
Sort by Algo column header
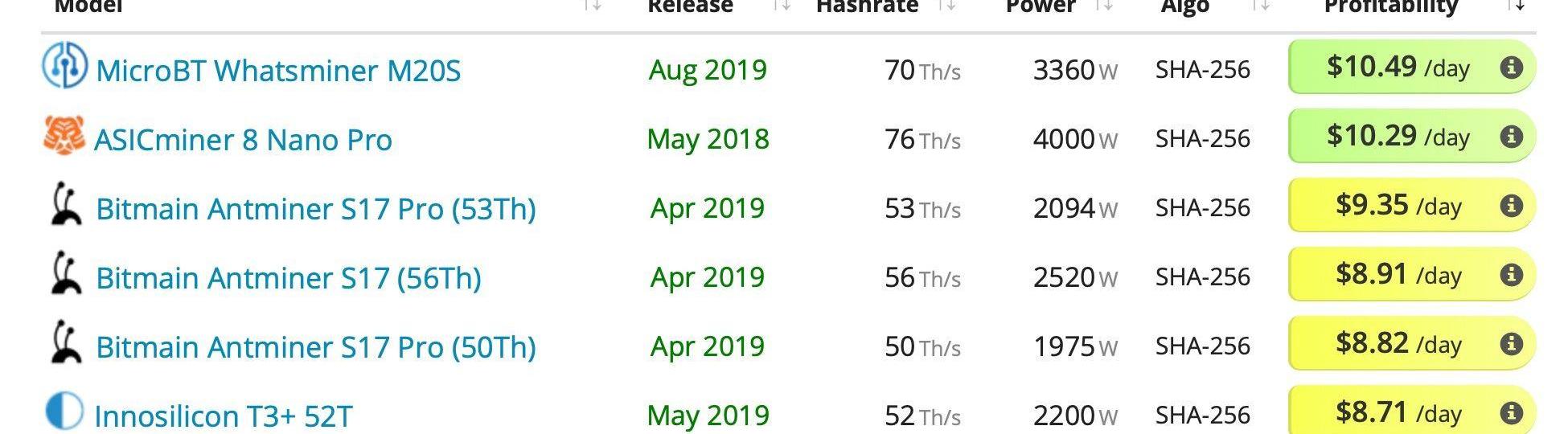(x=1184, y=6)
